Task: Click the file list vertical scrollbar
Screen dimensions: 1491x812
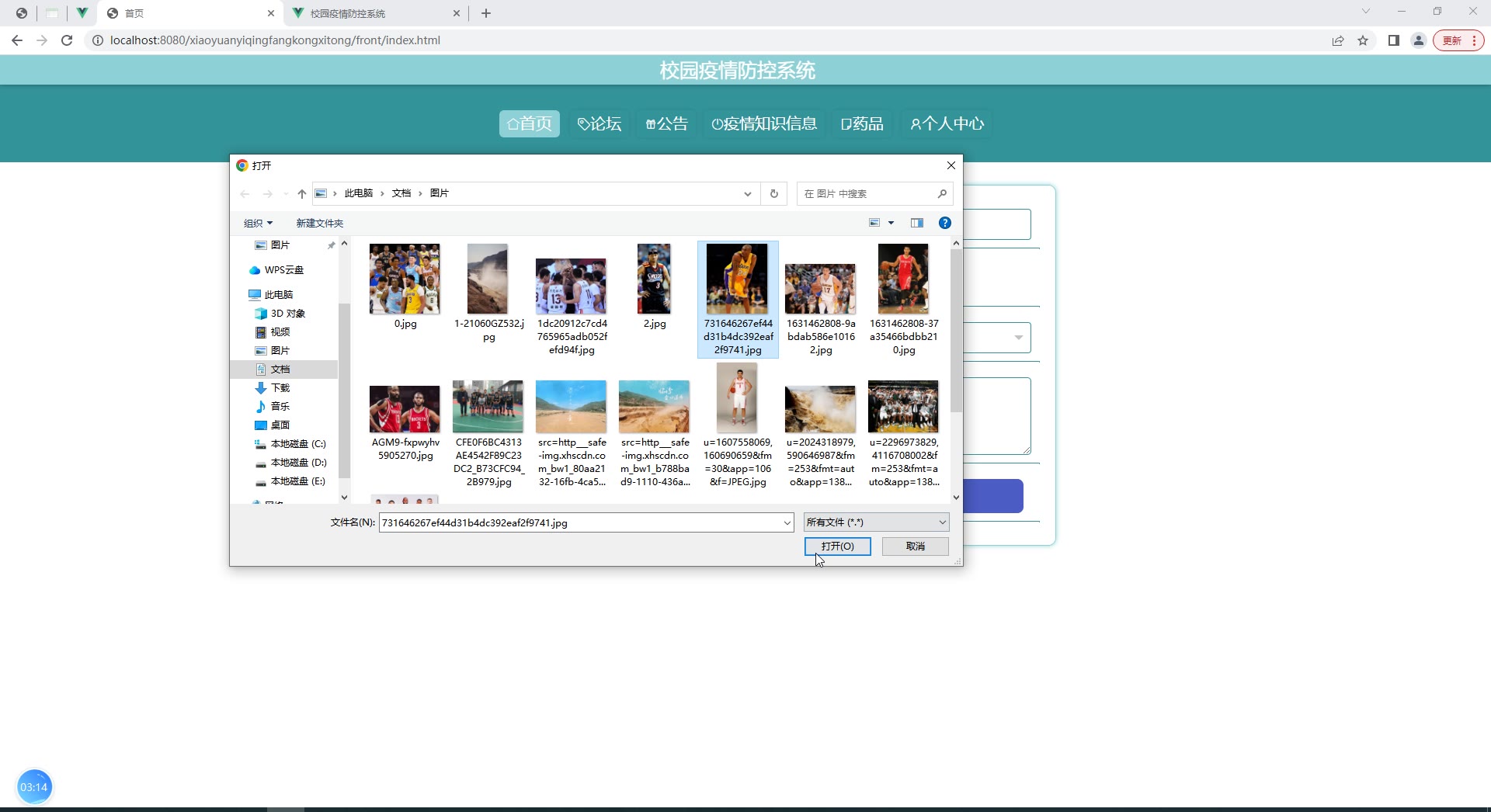Action: pos(956,331)
